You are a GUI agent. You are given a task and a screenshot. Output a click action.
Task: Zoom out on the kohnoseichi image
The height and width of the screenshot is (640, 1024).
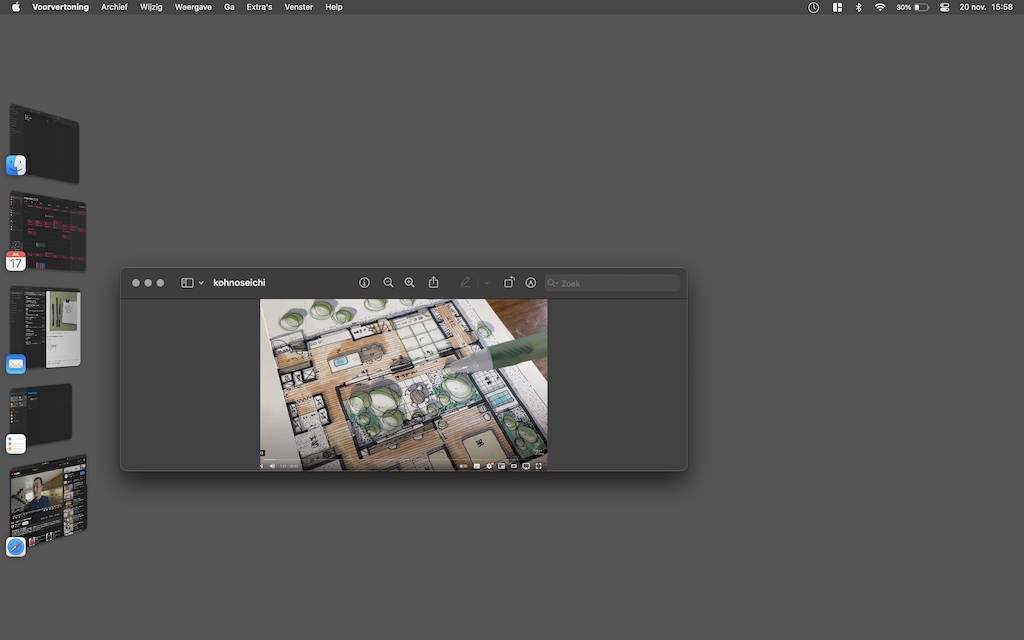coord(389,283)
